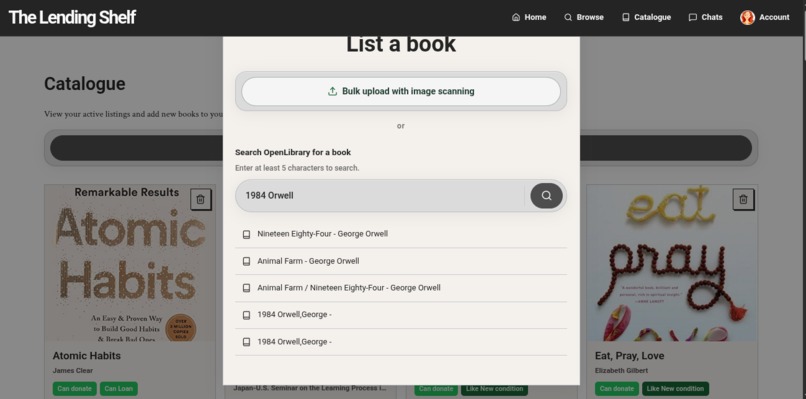Click The Lending Shelf logo
806x399 pixels.
tap(72, 17)
